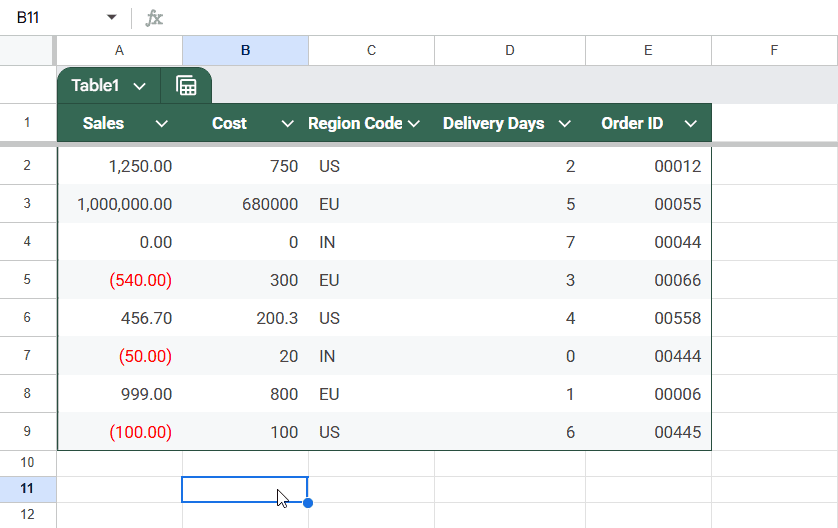Viewport: 838px width, 528px height.
Task: Open the Table1 name dropdown arrow
Action: click(139, 86)
